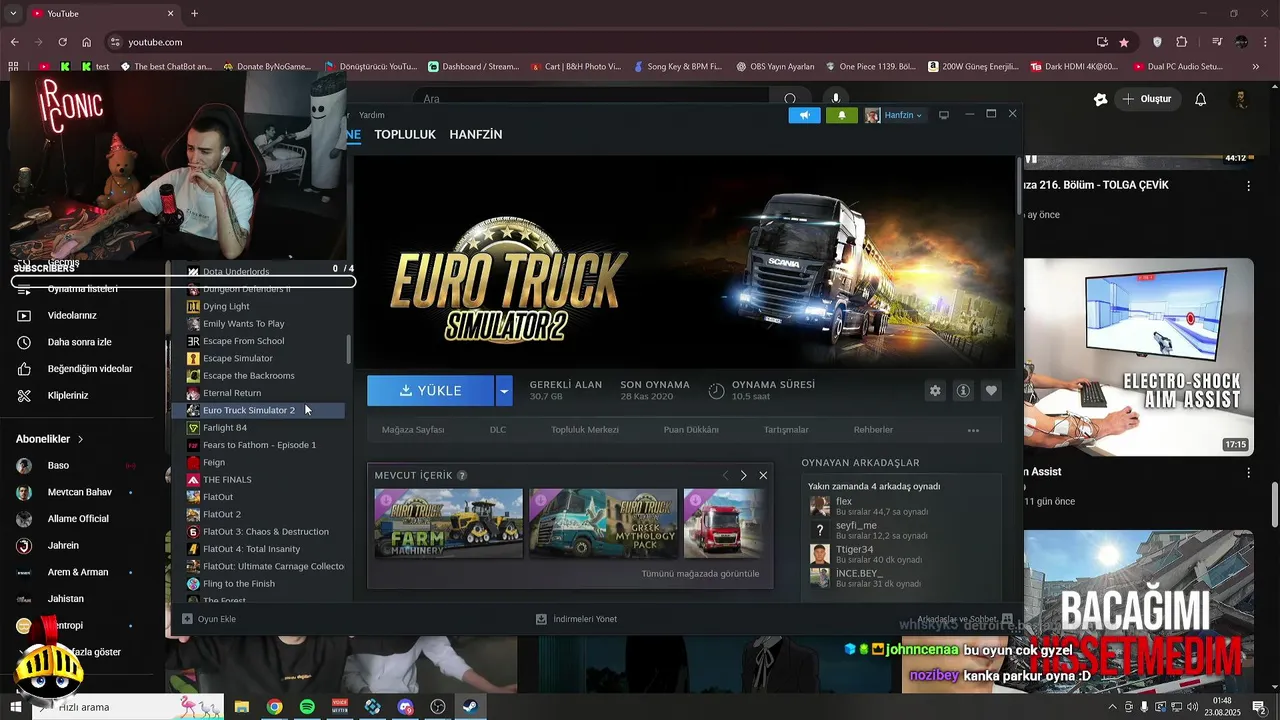Dismiss the Mevcut İçerik panel
Screen dimensions: 1280x720
[x=763, y=475]
